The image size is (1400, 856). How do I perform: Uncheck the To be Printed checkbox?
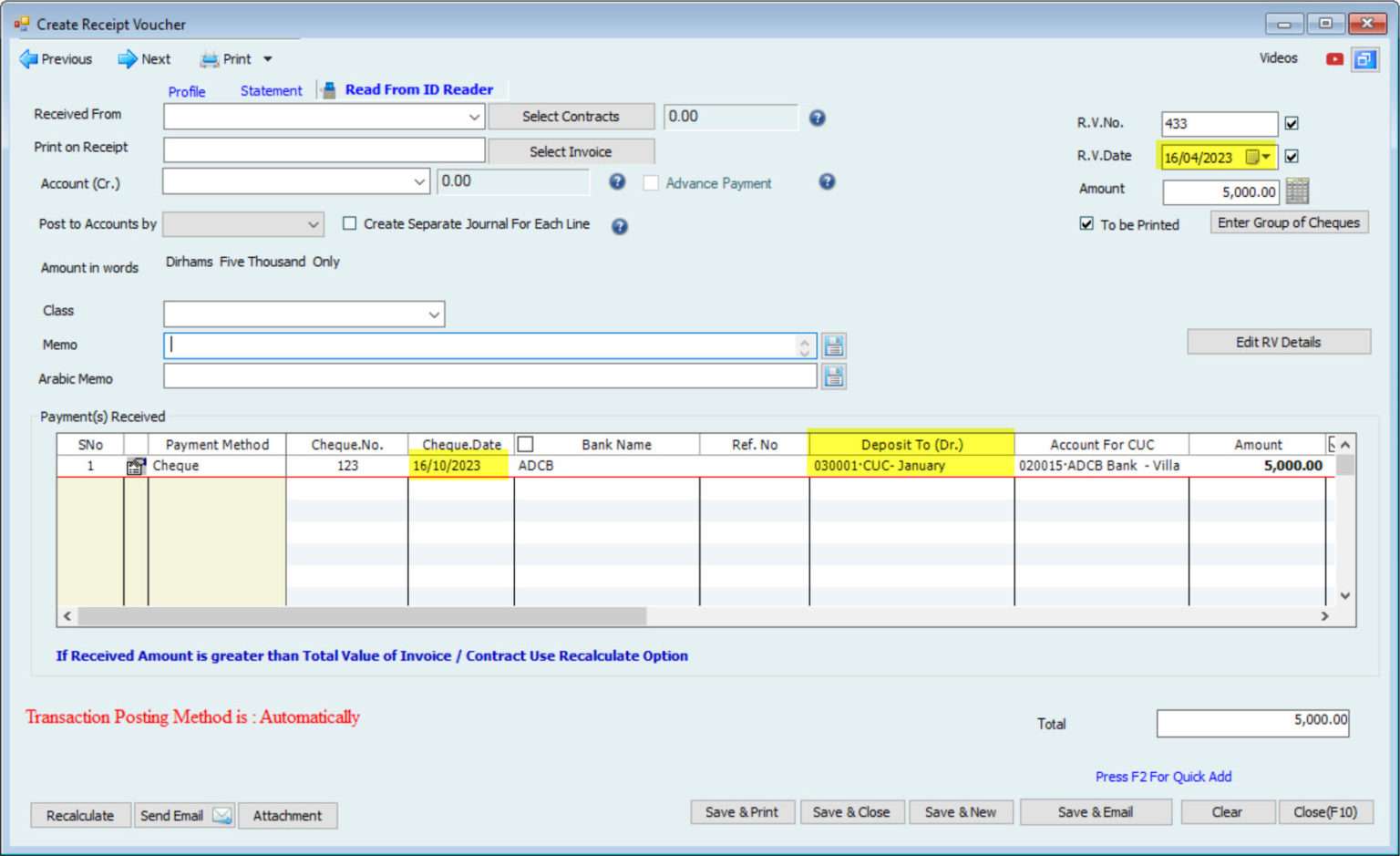tap(1086, 224)
